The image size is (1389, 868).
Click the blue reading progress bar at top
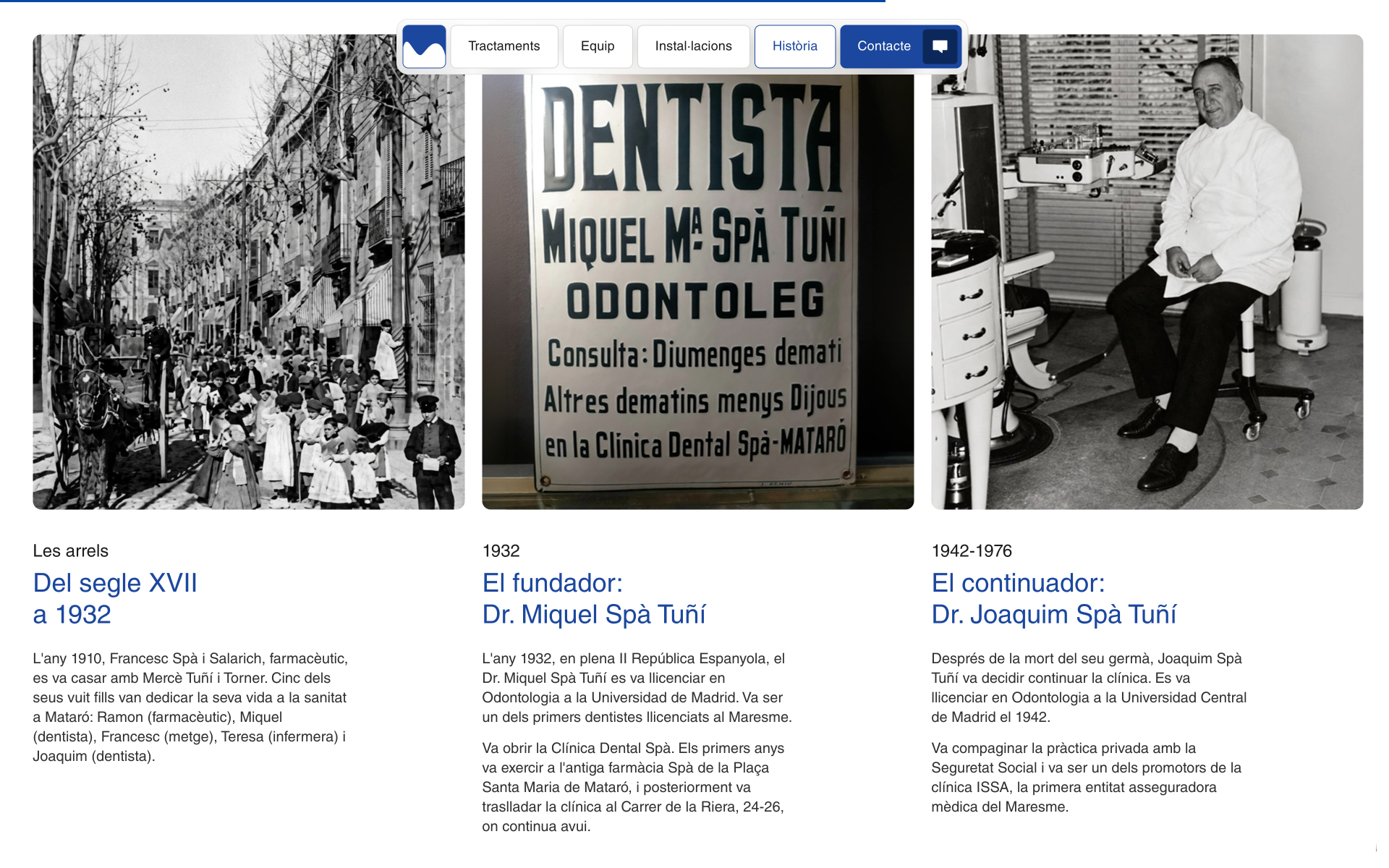point(443,1)
